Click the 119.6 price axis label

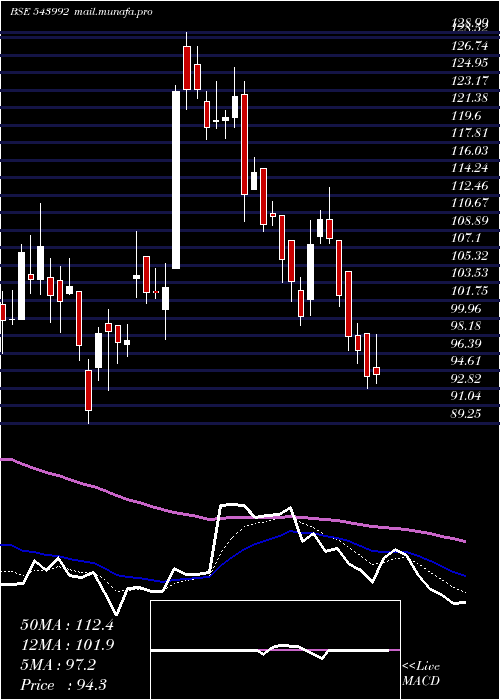click(467, 116)
